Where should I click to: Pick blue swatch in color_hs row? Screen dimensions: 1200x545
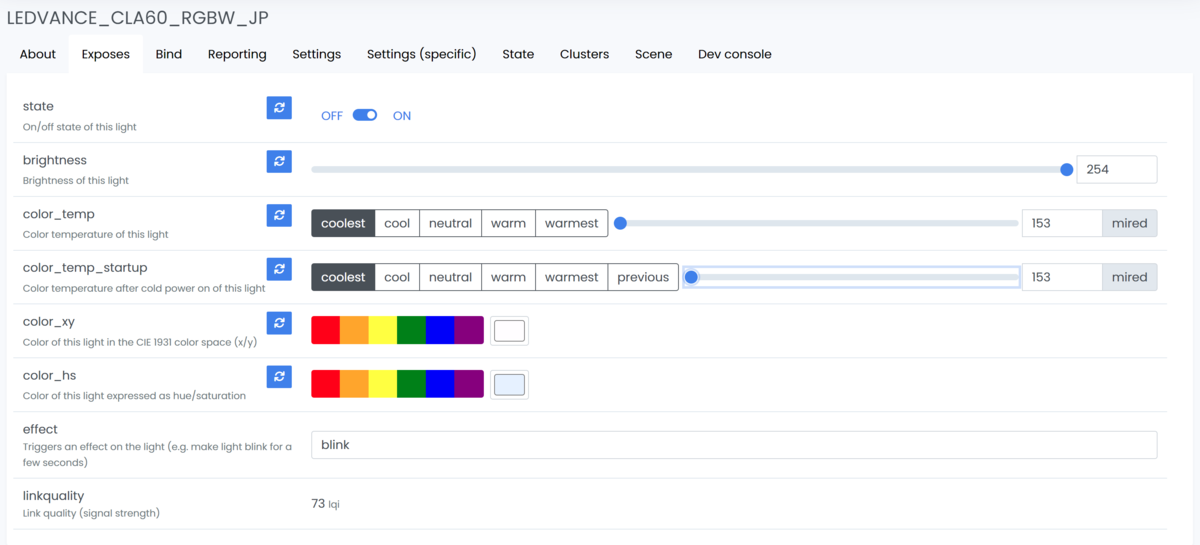pyautogui.click(x=440, y=384)
